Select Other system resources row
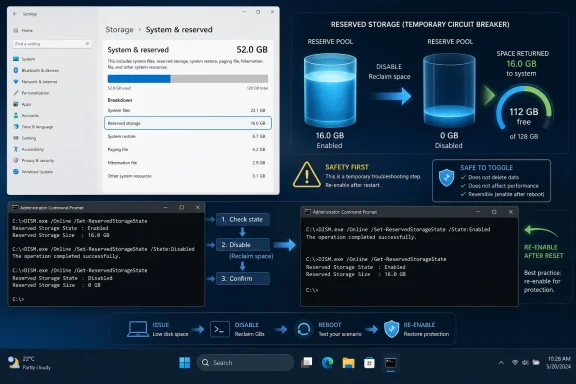Image resolution: width=576 pixels, height=384 pixels. [x=187, y=176]
